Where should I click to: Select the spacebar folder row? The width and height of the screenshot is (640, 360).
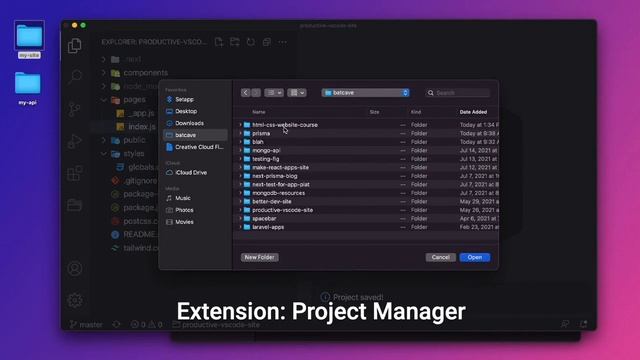pos(367,219)
